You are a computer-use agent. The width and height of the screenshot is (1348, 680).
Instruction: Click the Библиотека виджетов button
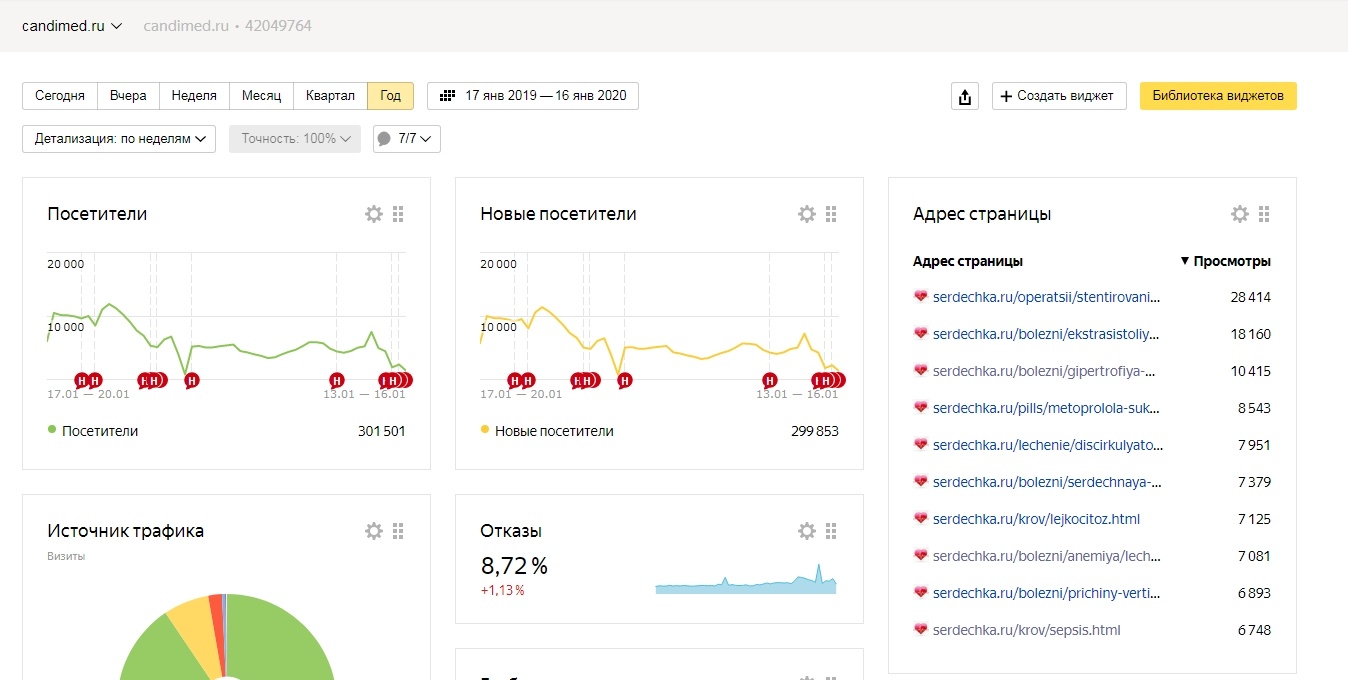point(1218,96)
